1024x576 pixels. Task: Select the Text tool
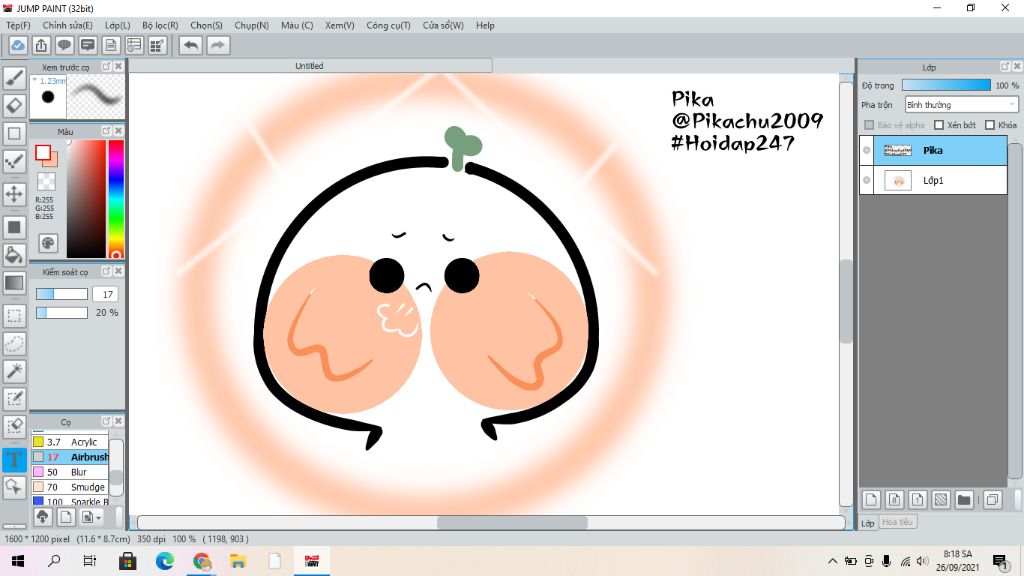tap(14, 459)
